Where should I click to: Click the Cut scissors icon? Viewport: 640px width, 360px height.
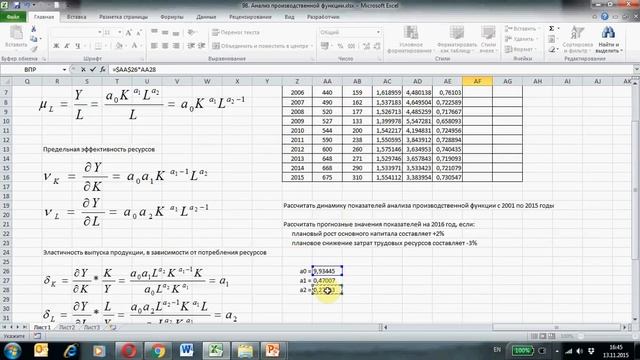point(33,30)
